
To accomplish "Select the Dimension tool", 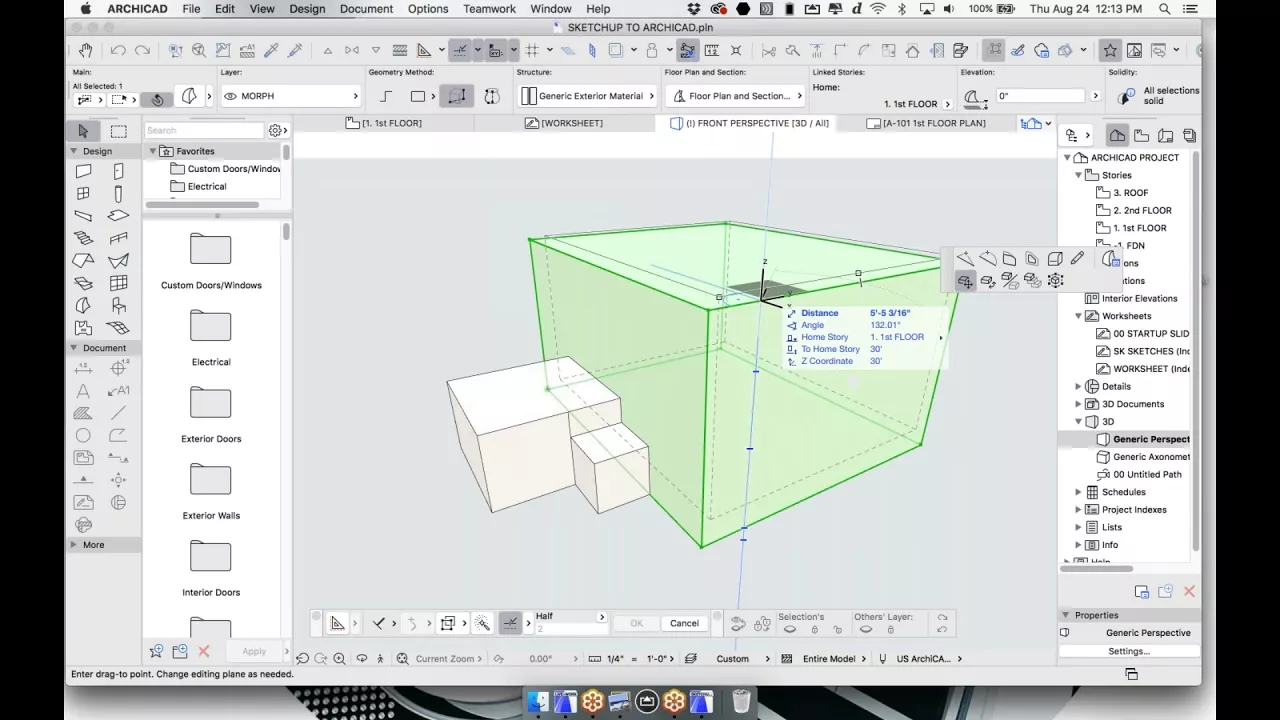I will tap(83, 369).
